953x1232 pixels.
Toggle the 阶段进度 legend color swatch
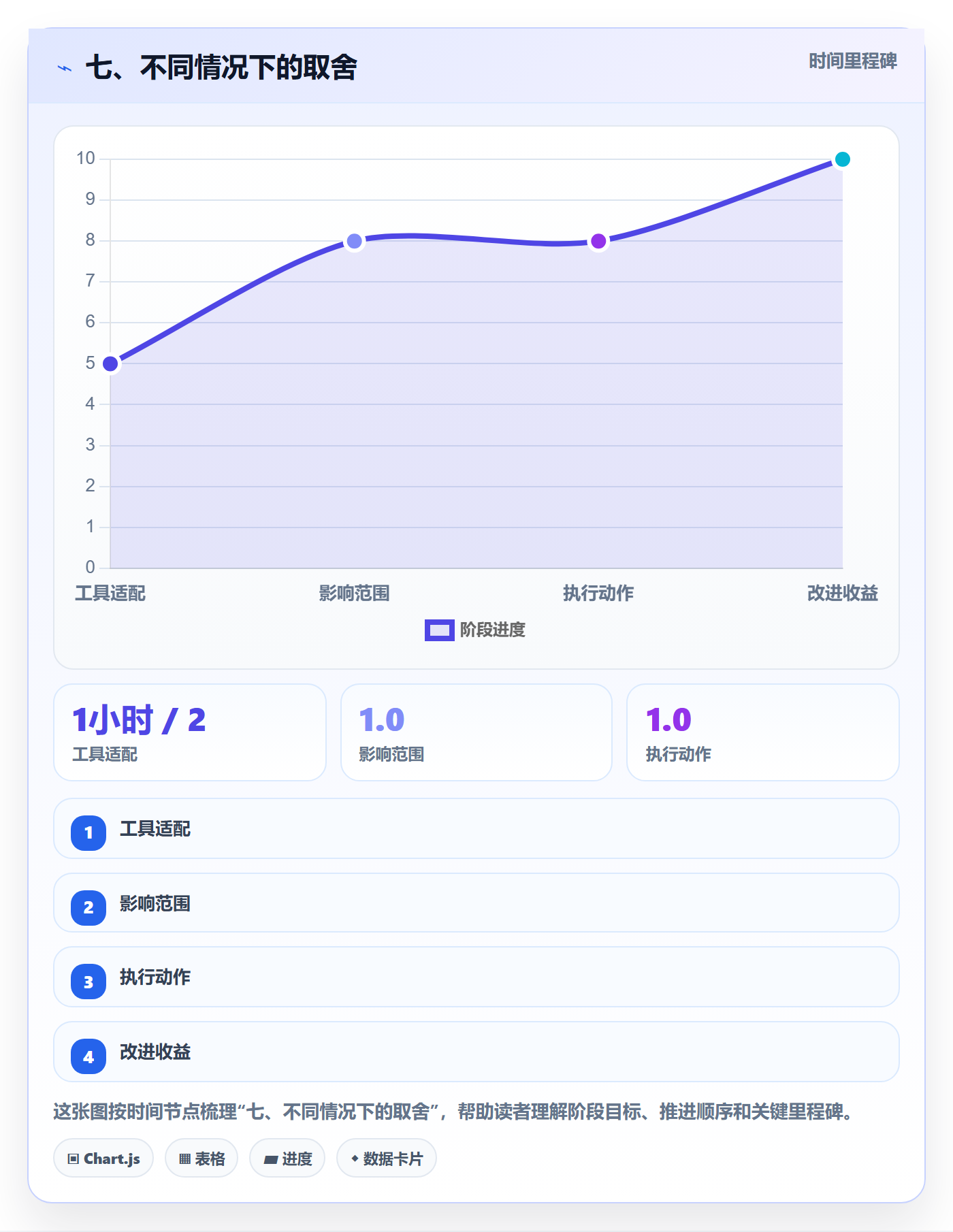439,630
